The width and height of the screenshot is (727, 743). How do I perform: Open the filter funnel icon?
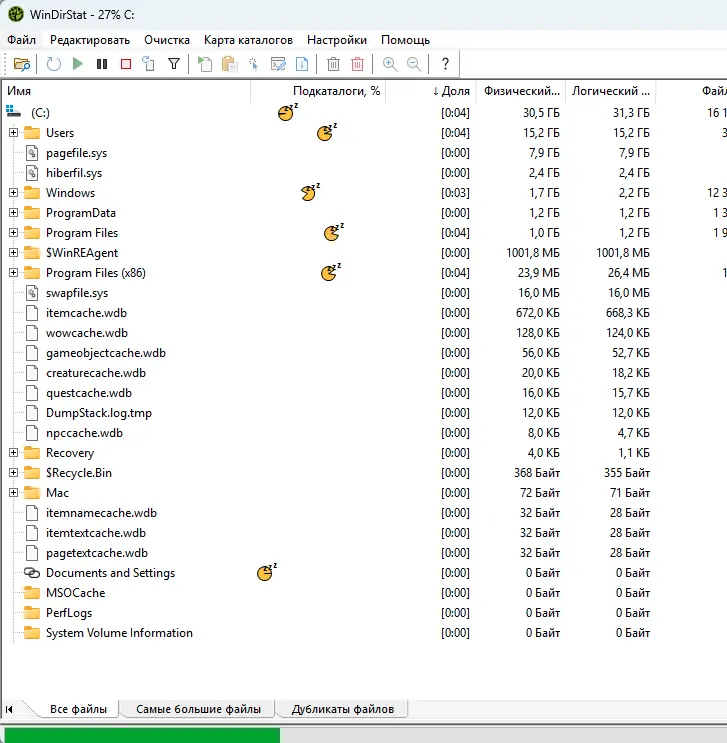pos(174,63)
